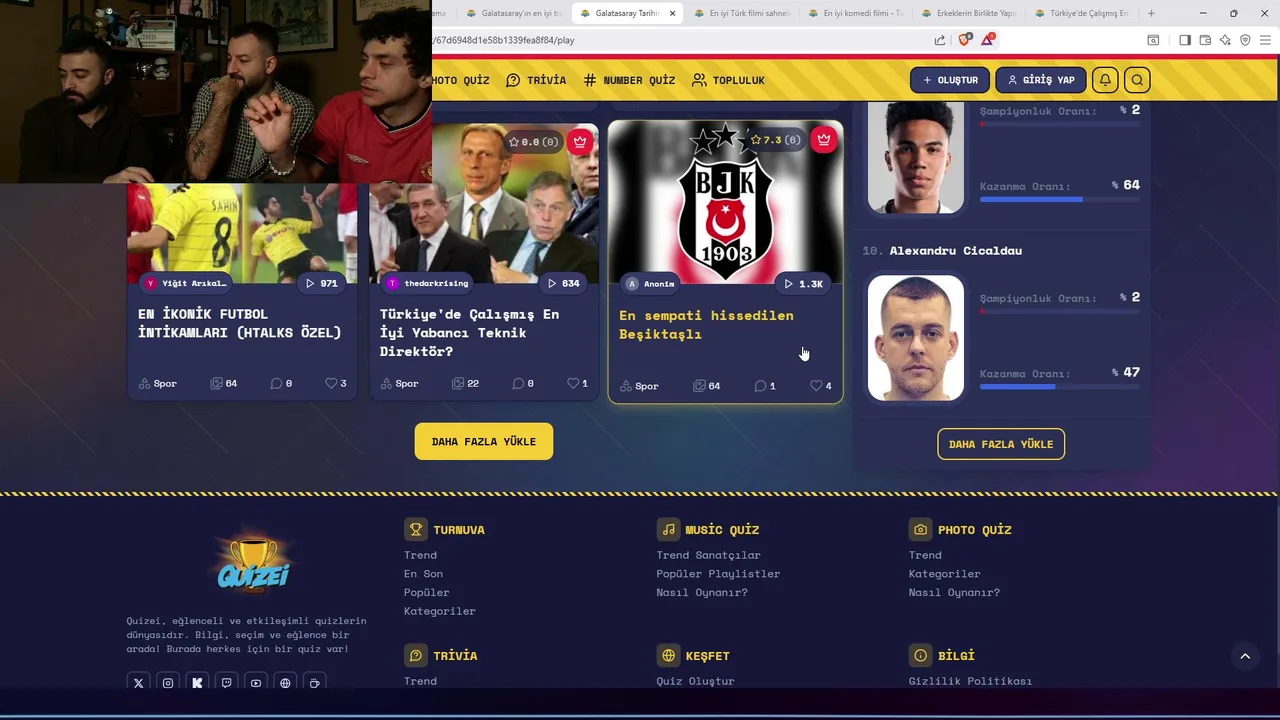Open the NUMBER QUIZ menu item
1280x720 pixels.
coord(629,80)
